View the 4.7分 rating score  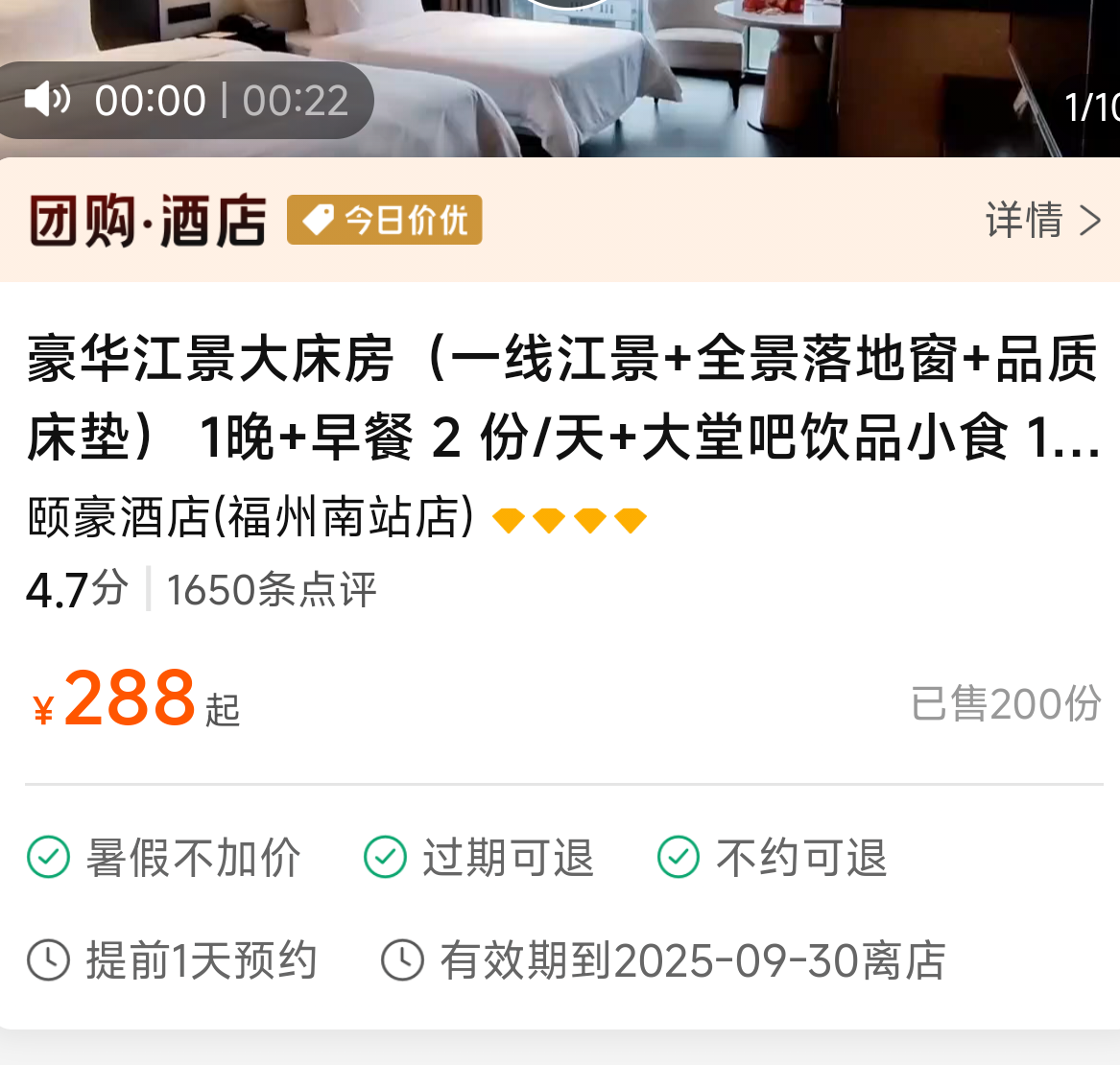pos(77,589)
